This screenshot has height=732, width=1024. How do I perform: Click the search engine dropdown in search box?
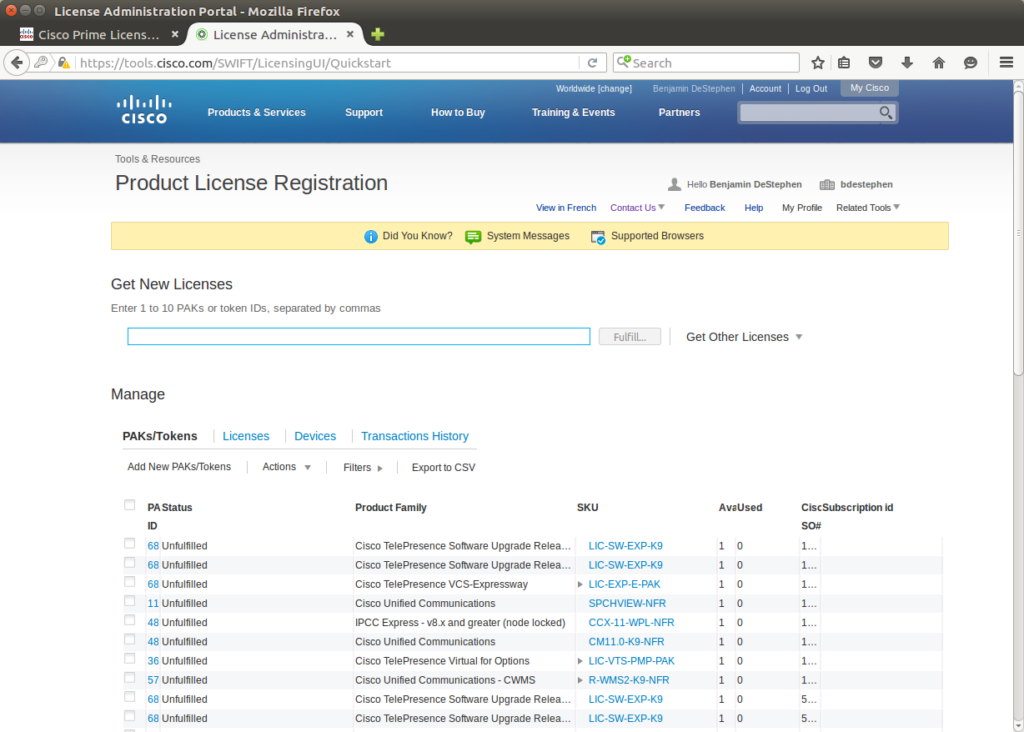pyautogui.click(x=624, y=62)
